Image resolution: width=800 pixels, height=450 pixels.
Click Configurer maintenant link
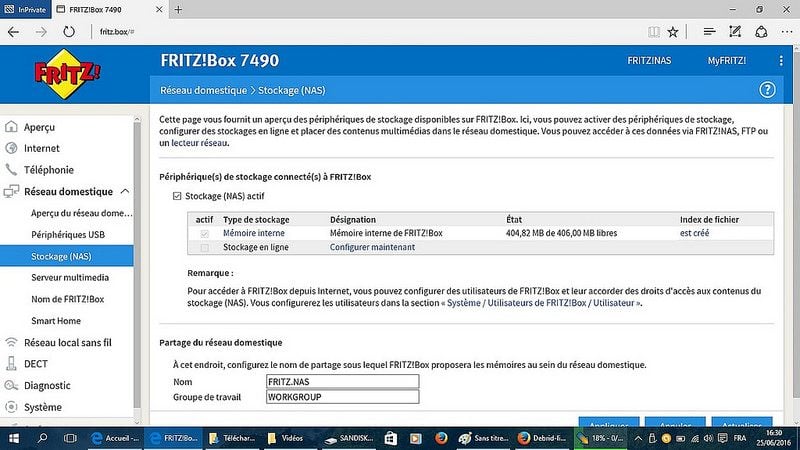372,247
